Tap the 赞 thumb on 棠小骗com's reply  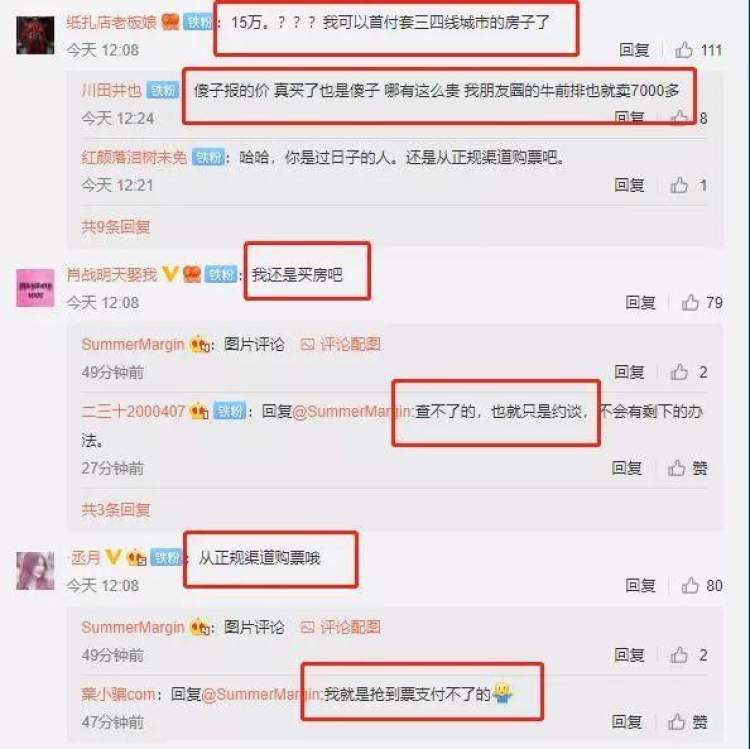click(676, 722)
